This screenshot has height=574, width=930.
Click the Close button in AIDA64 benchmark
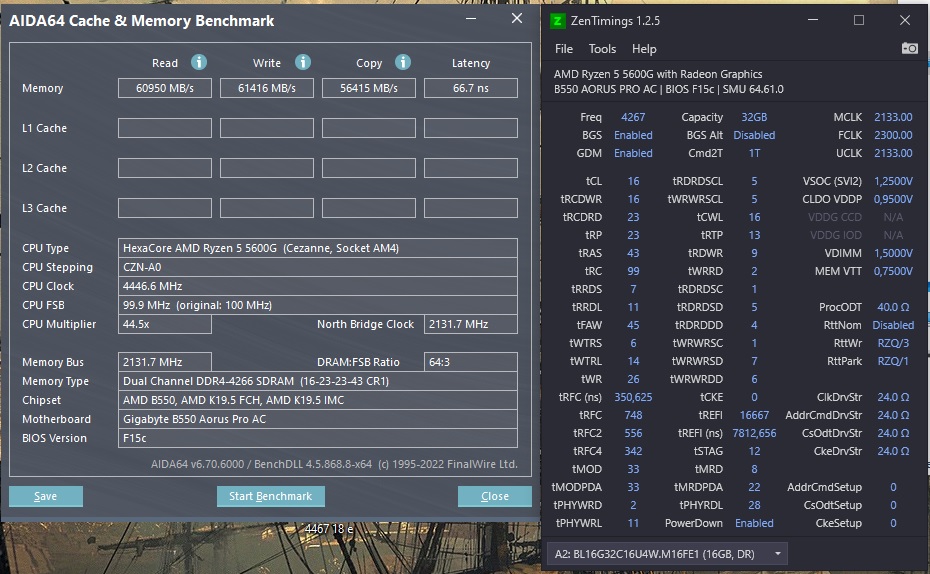point(495,496)
